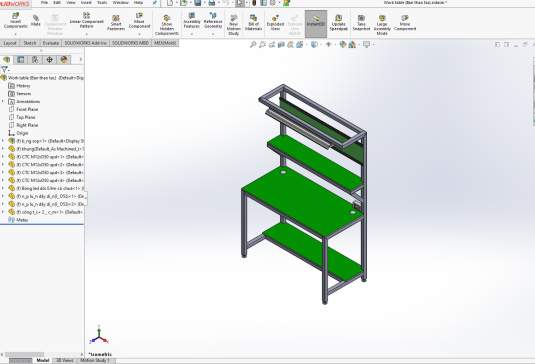Image resolution: width=535 pixels, height=364 pixels.
Task: Click the Smart Fasteners tool
Action: tap(116, 23)
